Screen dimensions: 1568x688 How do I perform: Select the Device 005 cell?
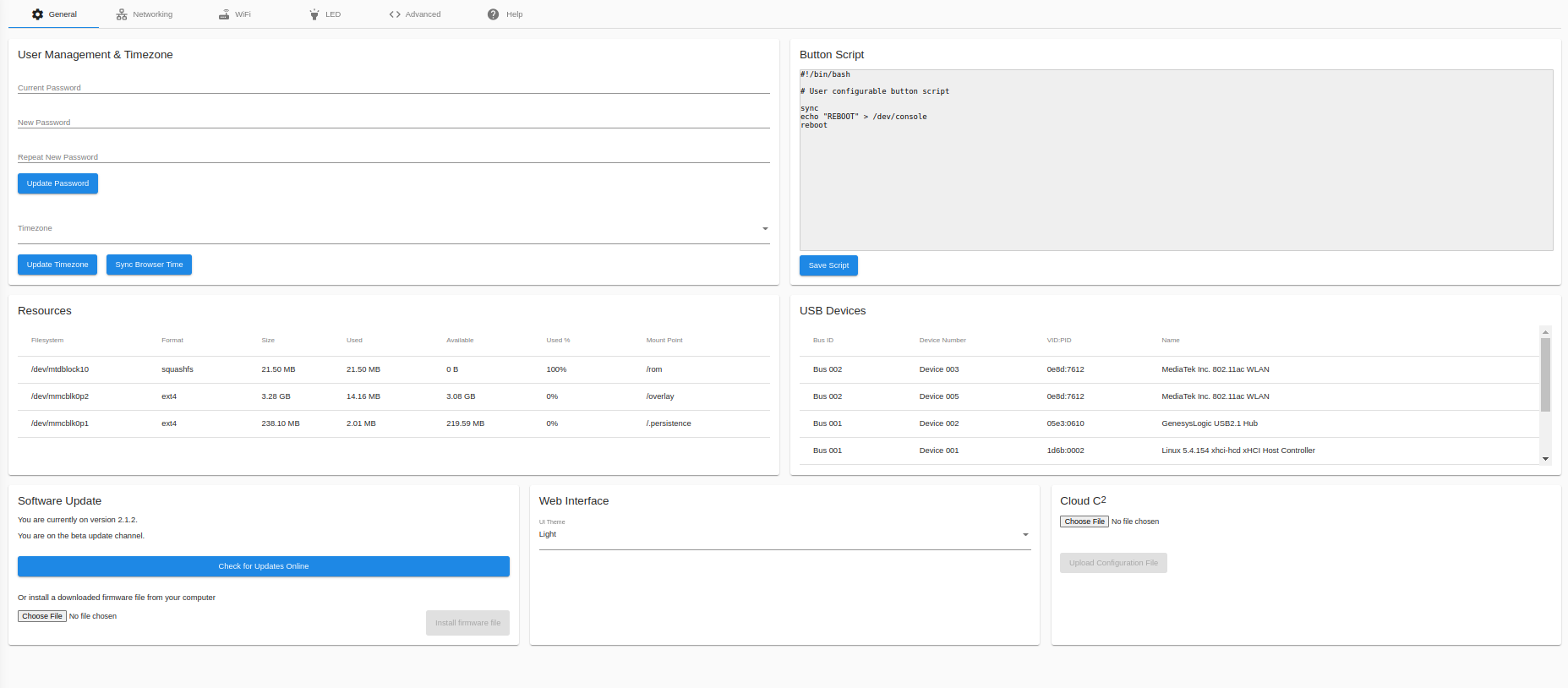pyautogui.click(x=939, y=396)
